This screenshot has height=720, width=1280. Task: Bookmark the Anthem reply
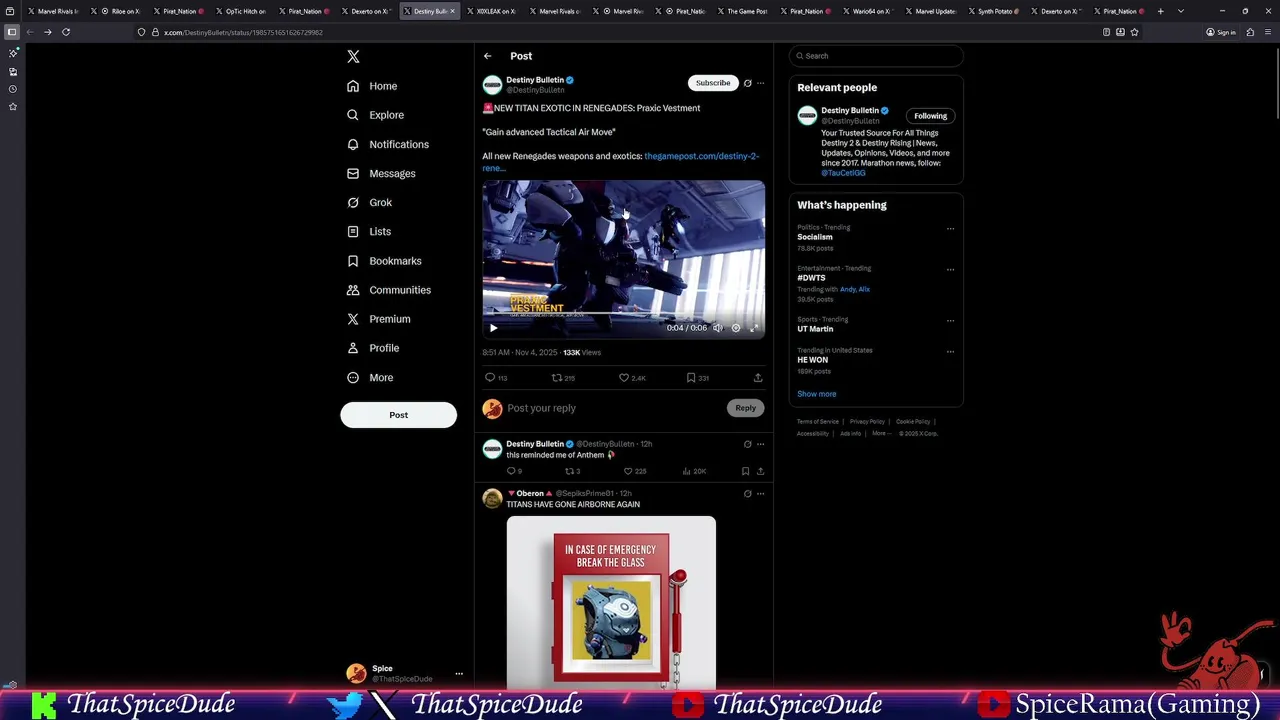745,471
